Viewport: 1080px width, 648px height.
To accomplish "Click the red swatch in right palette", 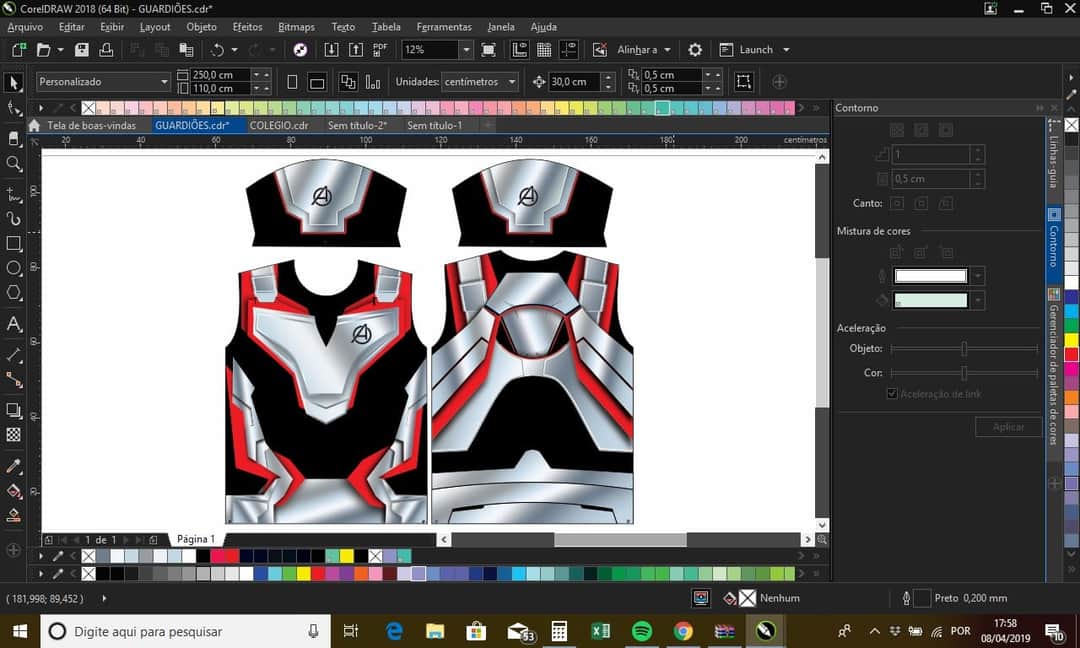I will tap(1071, 354).
